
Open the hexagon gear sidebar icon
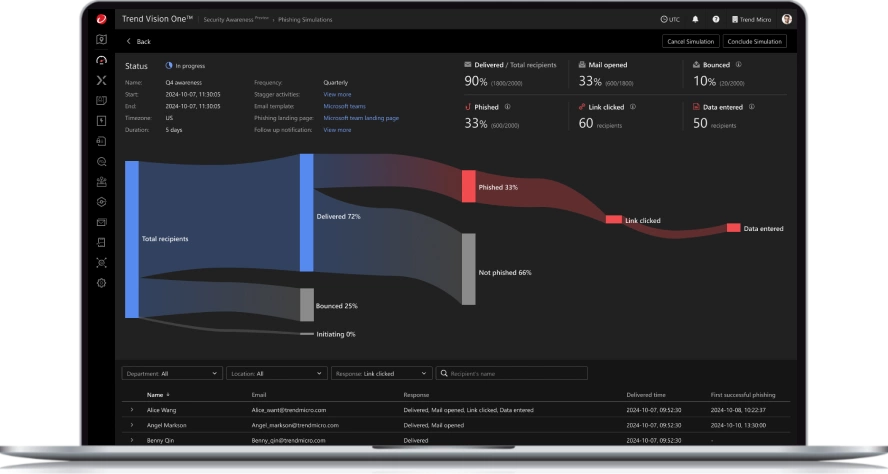101,202
